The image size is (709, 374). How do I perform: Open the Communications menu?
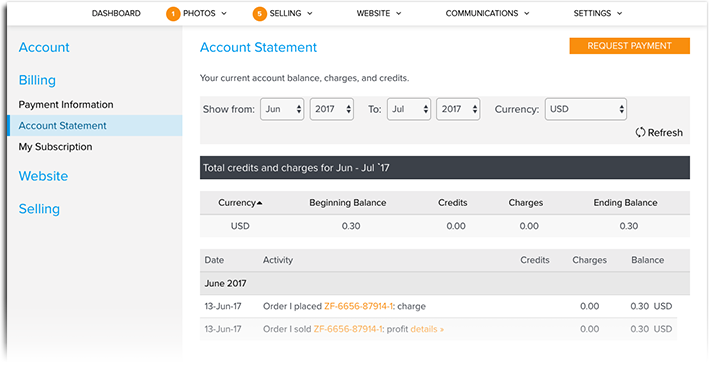482,13
